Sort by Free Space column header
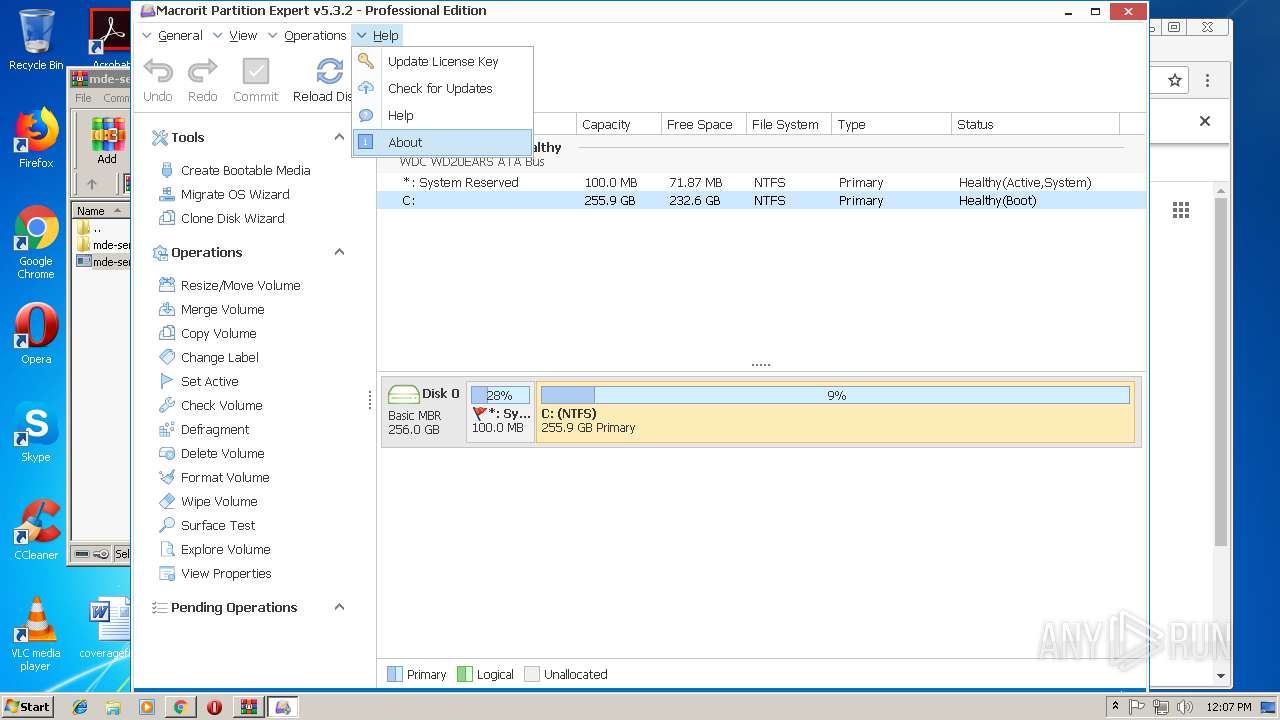This screenshot has width=1280, height=720. coord(704,124)
